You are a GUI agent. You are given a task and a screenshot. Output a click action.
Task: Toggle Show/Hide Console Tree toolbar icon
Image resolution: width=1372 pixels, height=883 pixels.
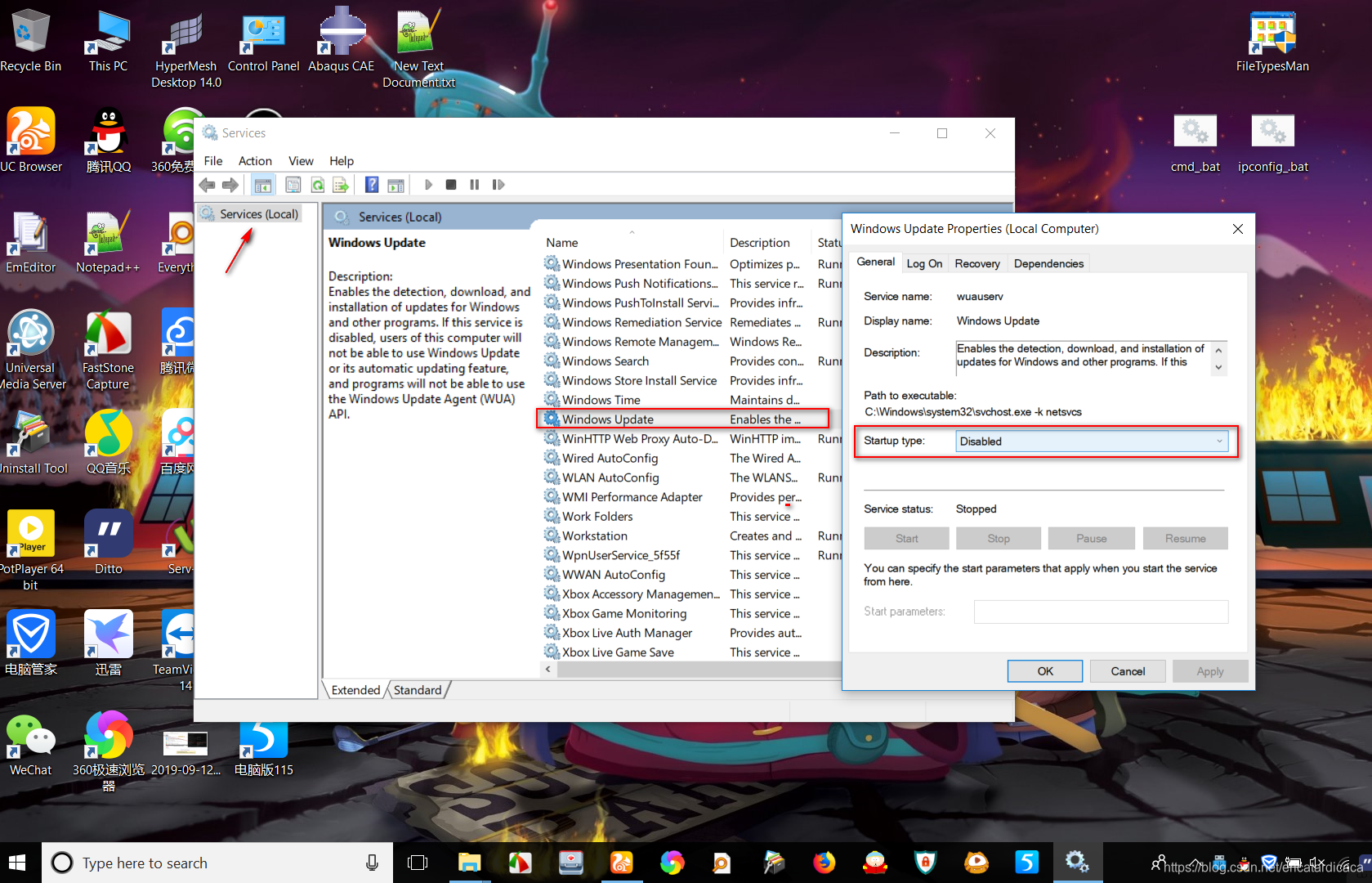click(x=262, y=185)
